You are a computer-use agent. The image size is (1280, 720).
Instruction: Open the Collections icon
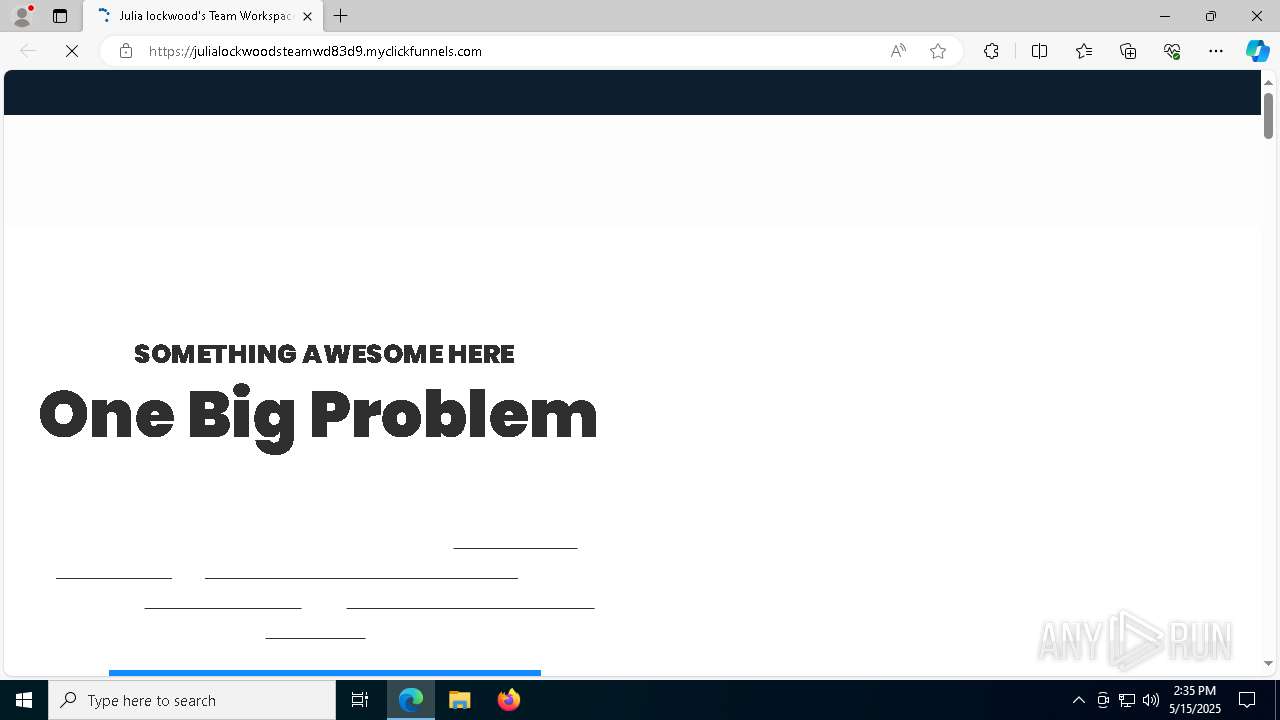point(1128,51)
